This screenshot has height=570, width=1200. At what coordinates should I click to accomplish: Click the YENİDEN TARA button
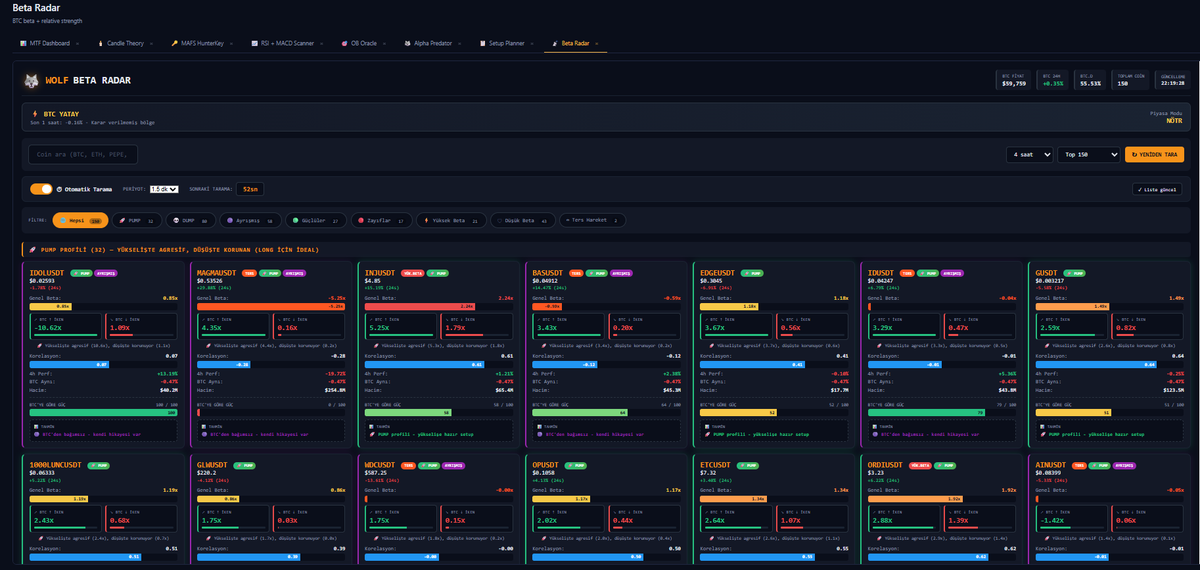point(1155,155)
